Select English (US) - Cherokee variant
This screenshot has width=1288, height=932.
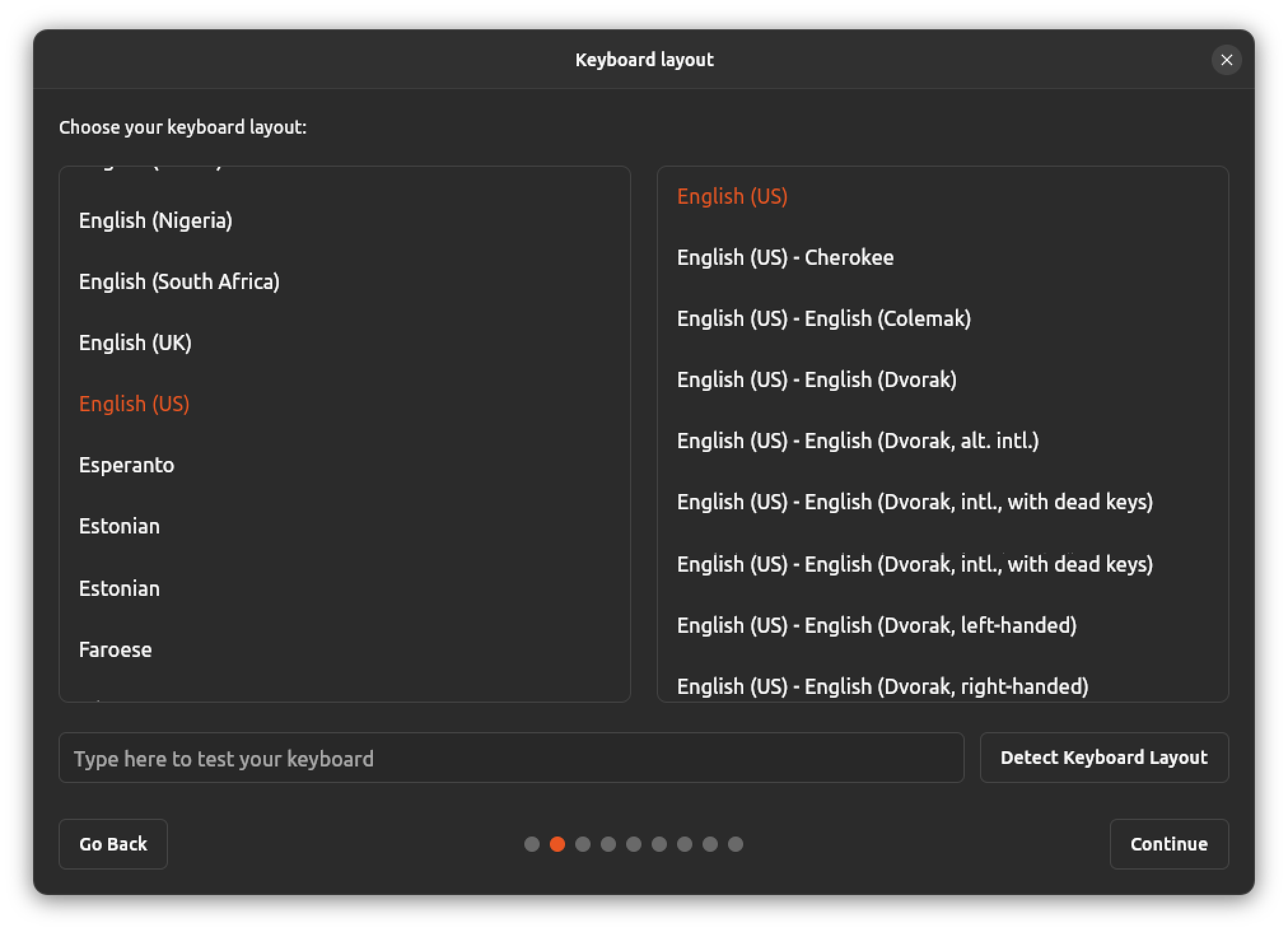[x=785, y=258]
